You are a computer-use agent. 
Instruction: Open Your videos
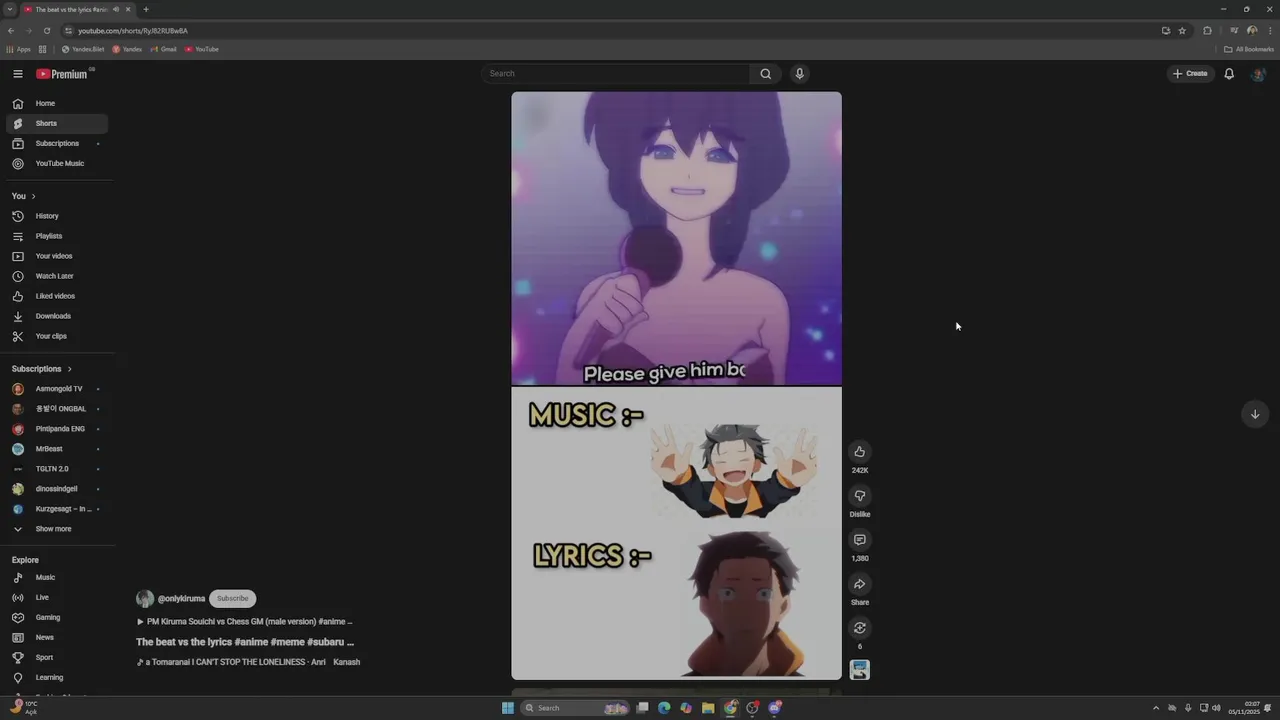[57, 256]
